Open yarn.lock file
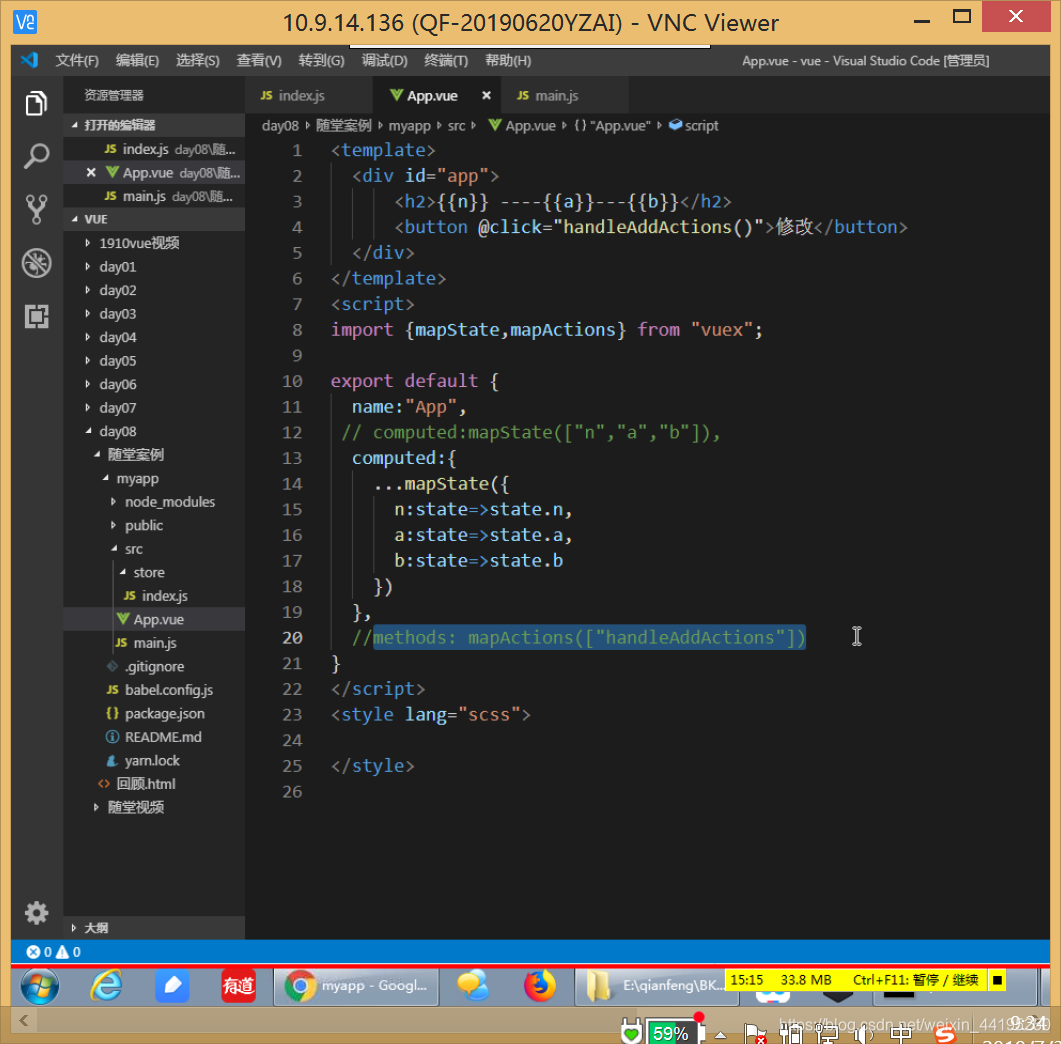Viewport: 1061px width, 1044px height. tap(154, 761)
